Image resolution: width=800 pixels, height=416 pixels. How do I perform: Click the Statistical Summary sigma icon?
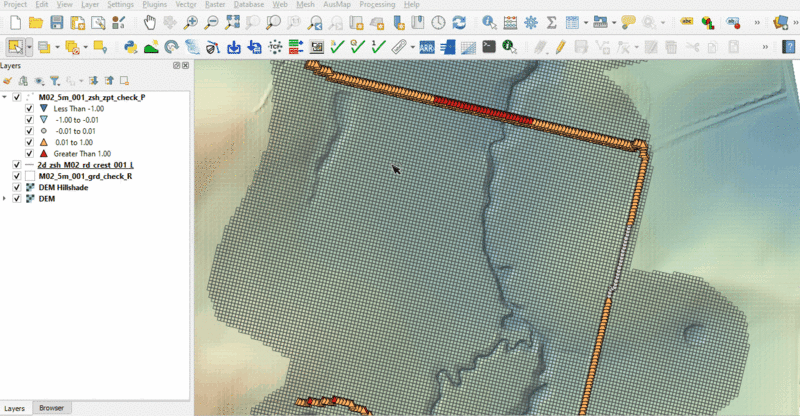click(552, 21)
